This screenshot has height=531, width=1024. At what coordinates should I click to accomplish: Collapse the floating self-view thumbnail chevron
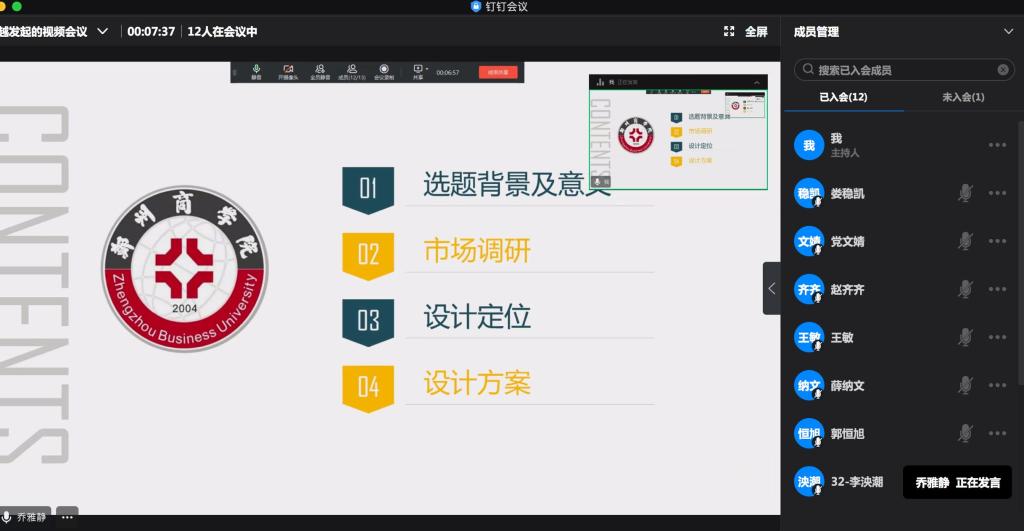point(756,82)
